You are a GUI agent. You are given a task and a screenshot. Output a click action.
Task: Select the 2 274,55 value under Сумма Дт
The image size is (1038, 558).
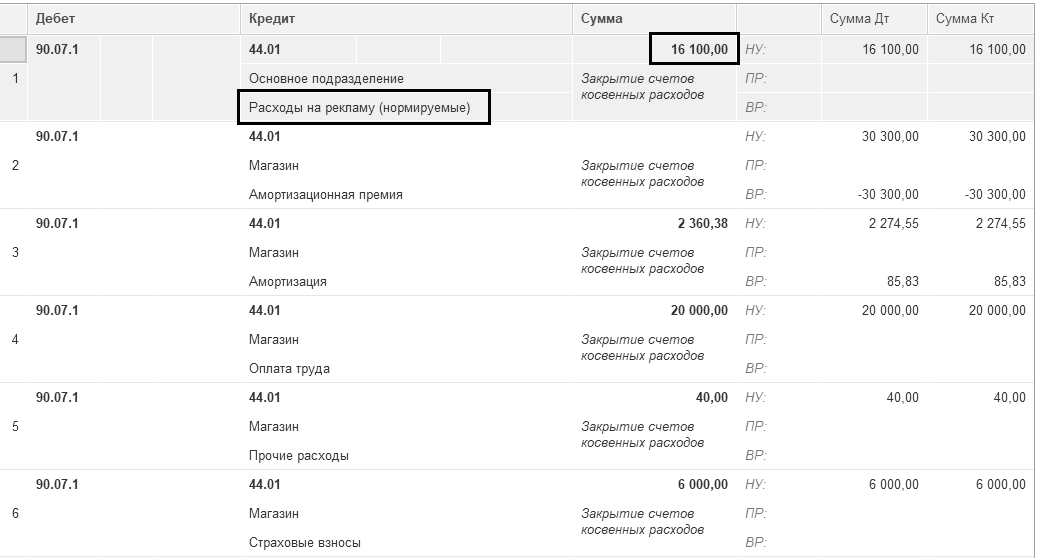click(x=890, y=223)
